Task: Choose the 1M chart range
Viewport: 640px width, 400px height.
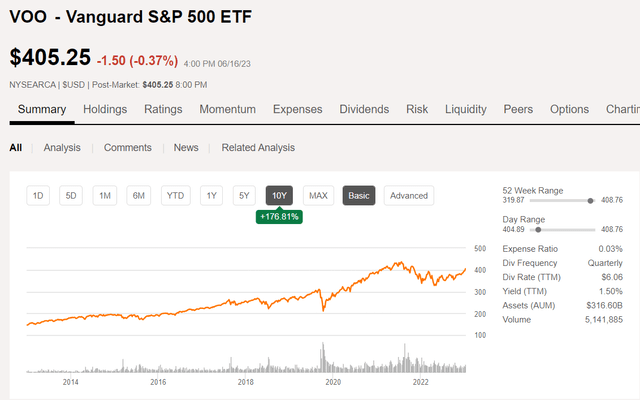Action: click(105, 196)
